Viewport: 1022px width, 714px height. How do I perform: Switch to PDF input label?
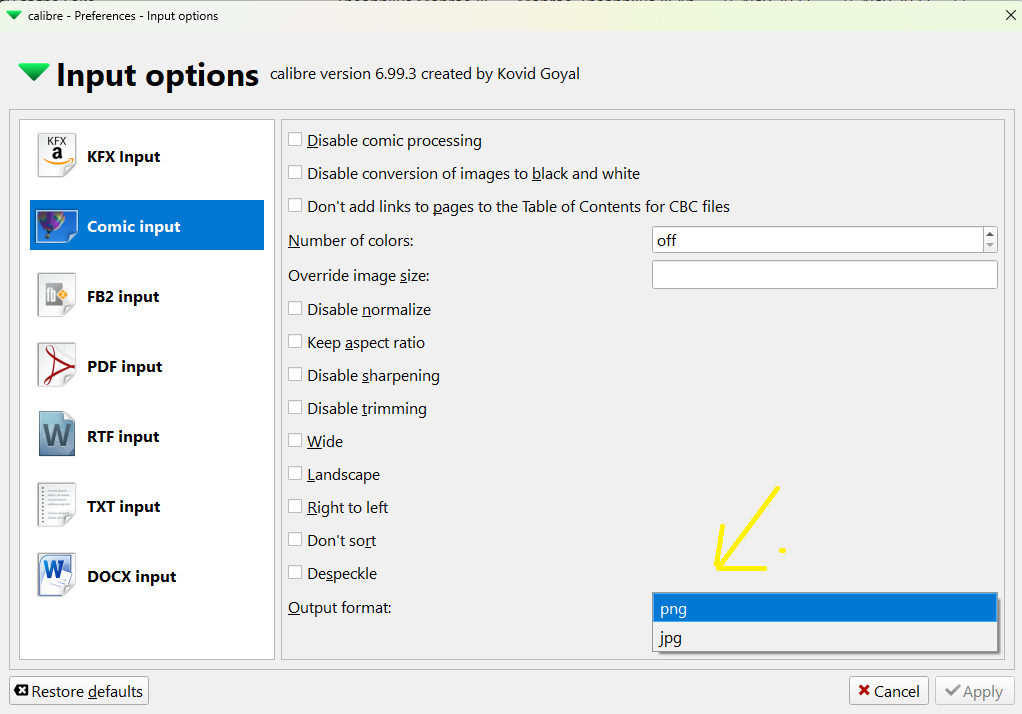point(124,366)
